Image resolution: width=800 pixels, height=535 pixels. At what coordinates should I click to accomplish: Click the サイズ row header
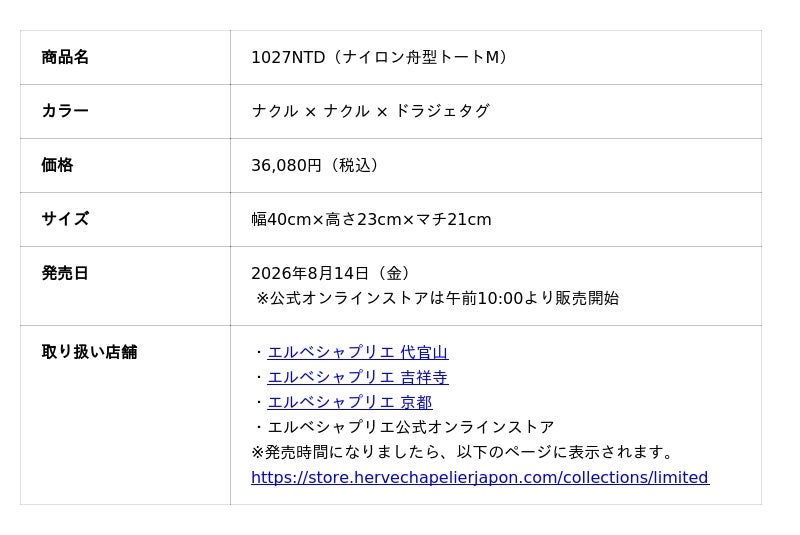[65, 219]
